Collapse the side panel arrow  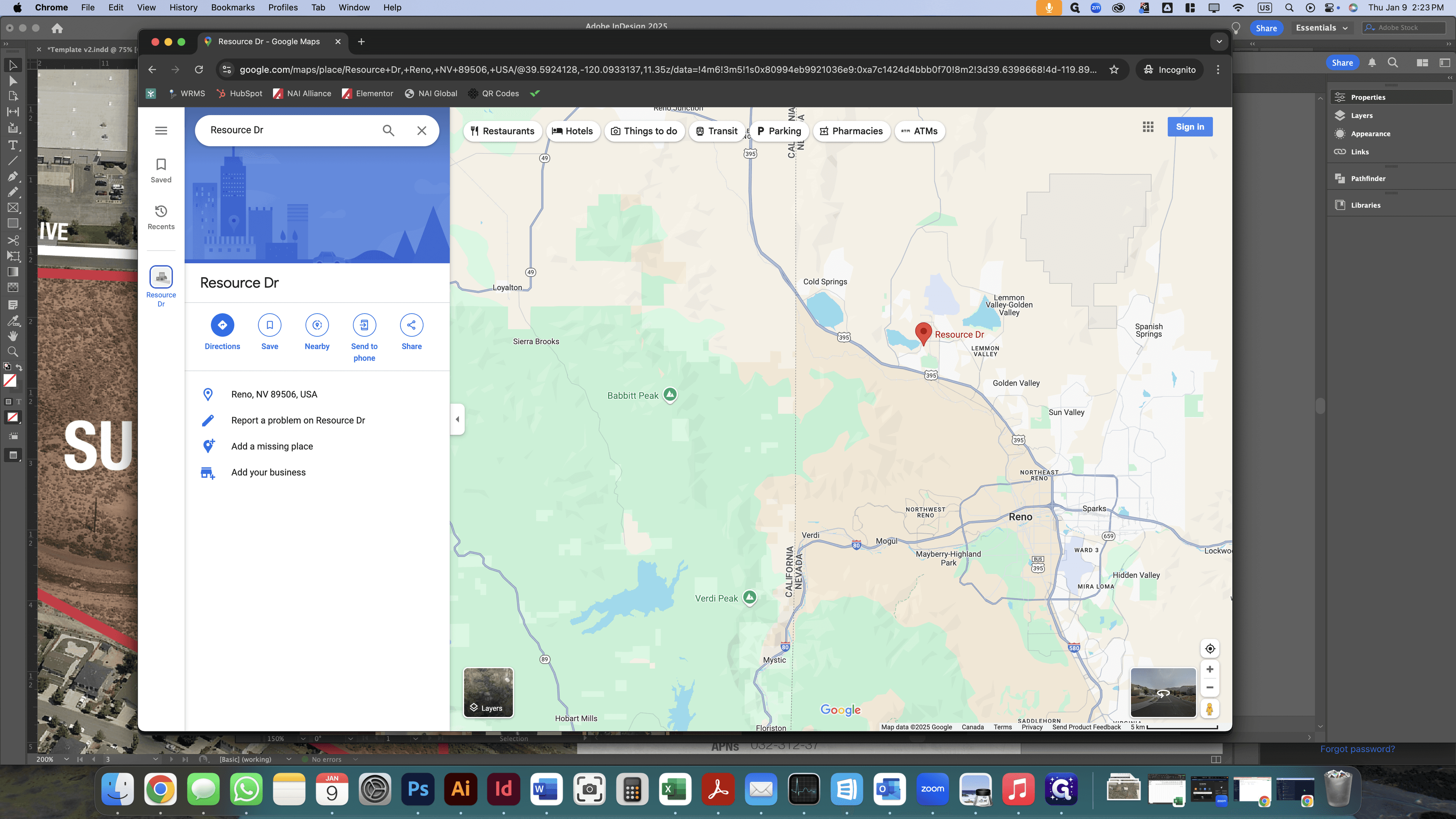457,419
